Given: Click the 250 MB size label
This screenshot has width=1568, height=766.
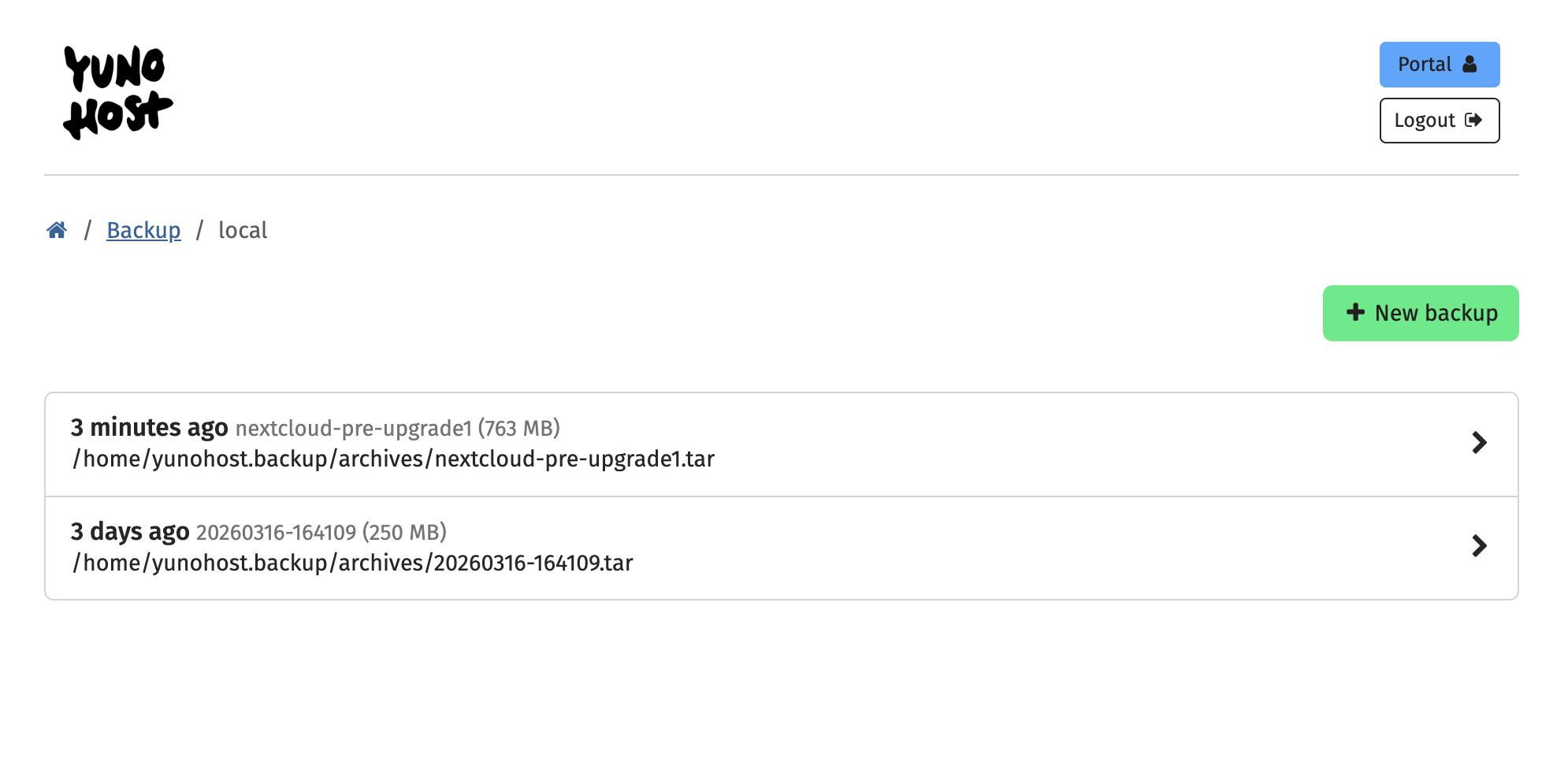Looking at the screenshot, I should point(404,531).
